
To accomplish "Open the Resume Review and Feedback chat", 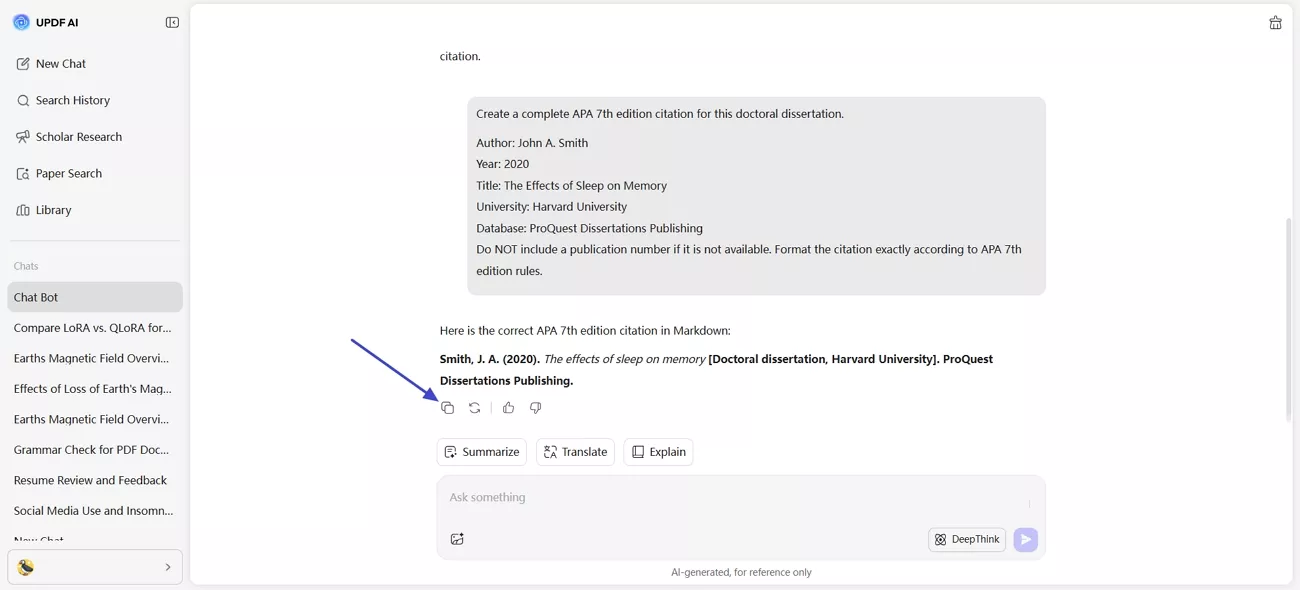I will 90,480.
